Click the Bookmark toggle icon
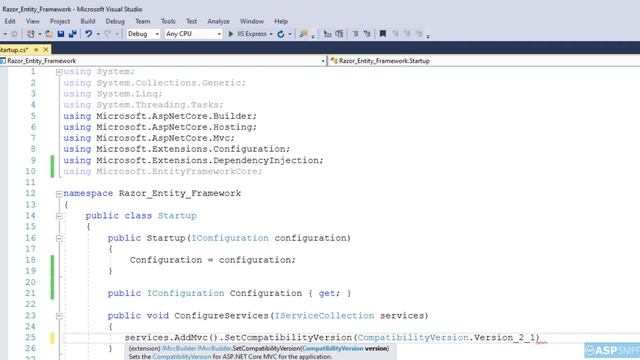This screenshot has height=360, width=640. coord(382,34)
